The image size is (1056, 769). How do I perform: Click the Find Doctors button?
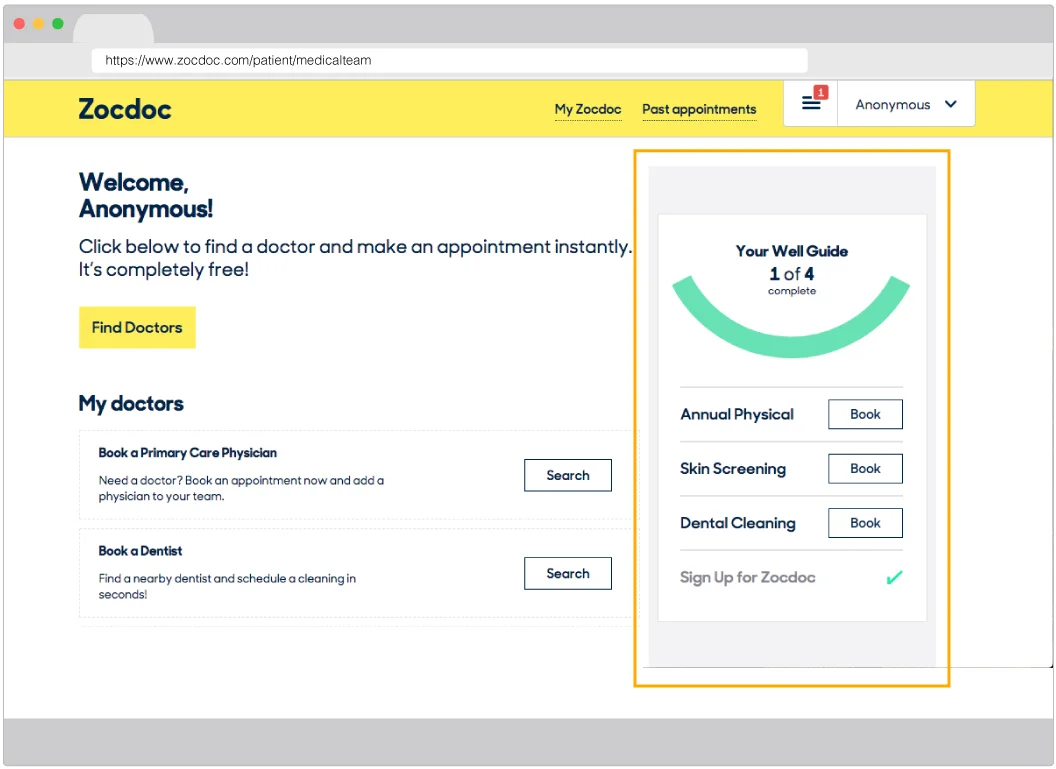coord(137,327)
